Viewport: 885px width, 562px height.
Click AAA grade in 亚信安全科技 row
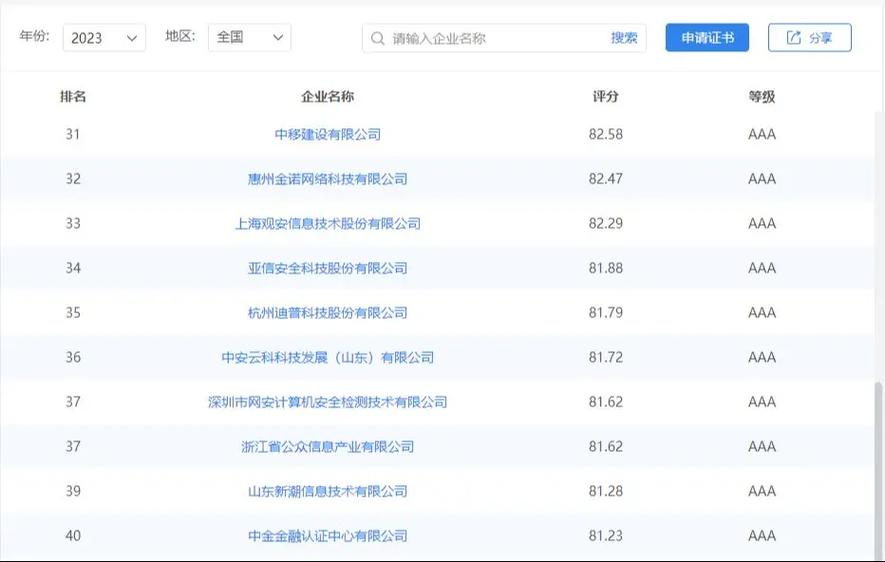(x=762, y=268)
